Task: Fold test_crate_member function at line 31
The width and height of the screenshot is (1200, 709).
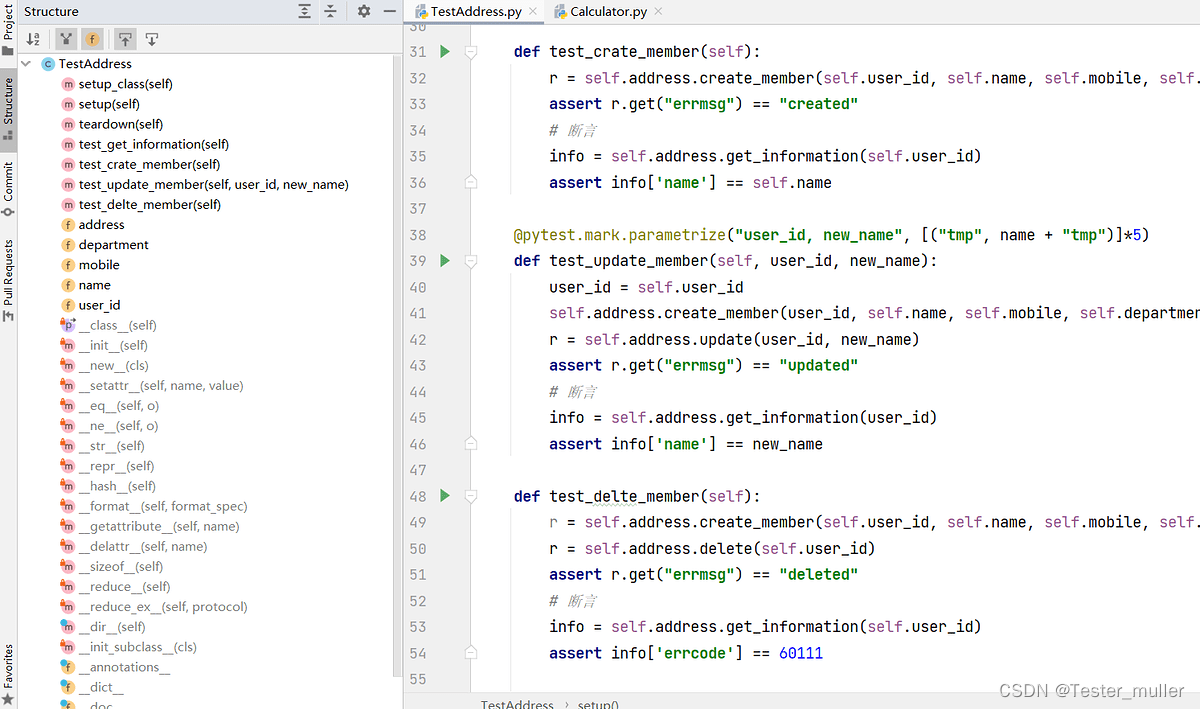Action: point(471,51)
